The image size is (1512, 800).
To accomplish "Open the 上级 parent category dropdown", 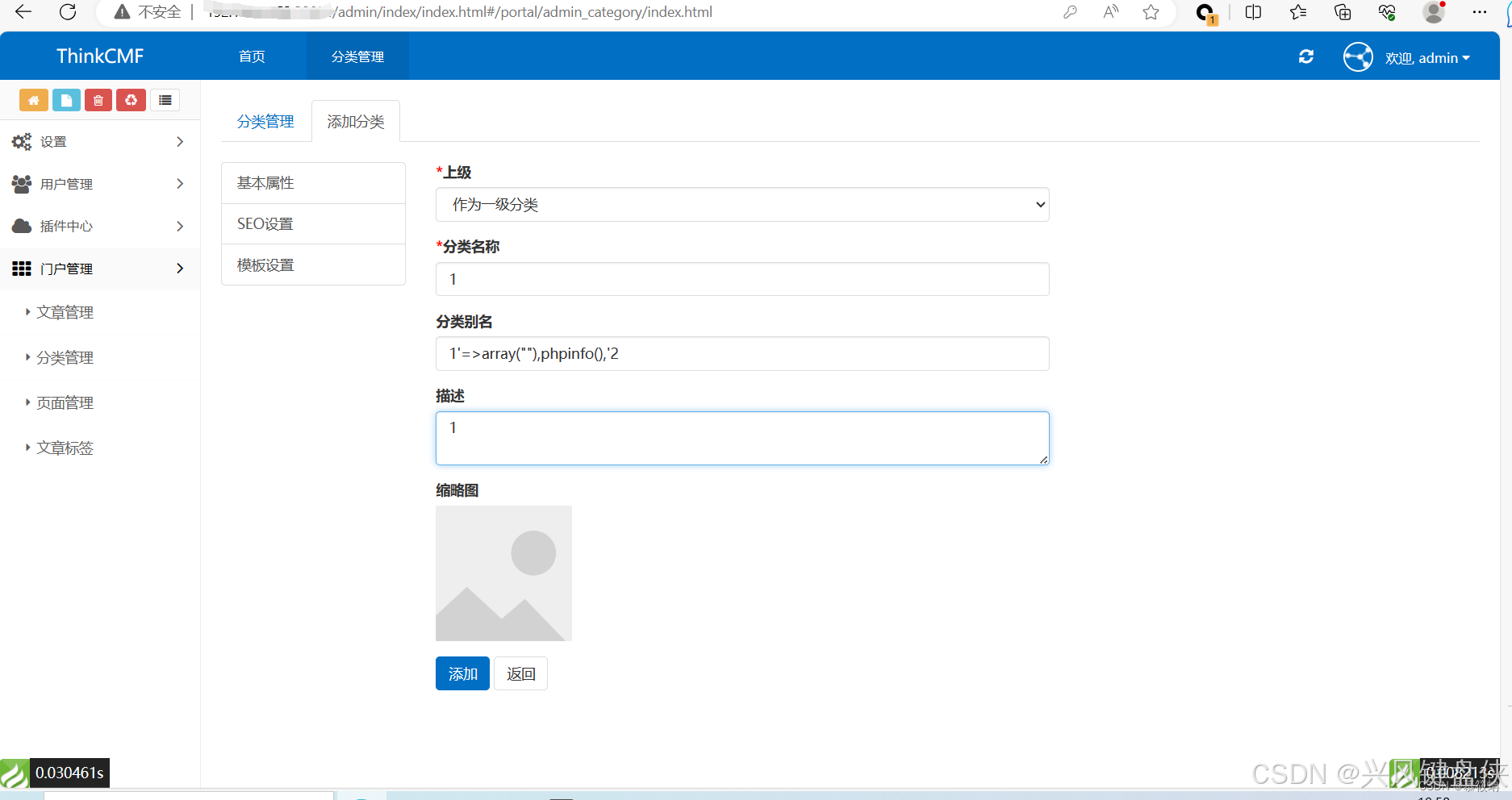I will (x=741, y=205).
